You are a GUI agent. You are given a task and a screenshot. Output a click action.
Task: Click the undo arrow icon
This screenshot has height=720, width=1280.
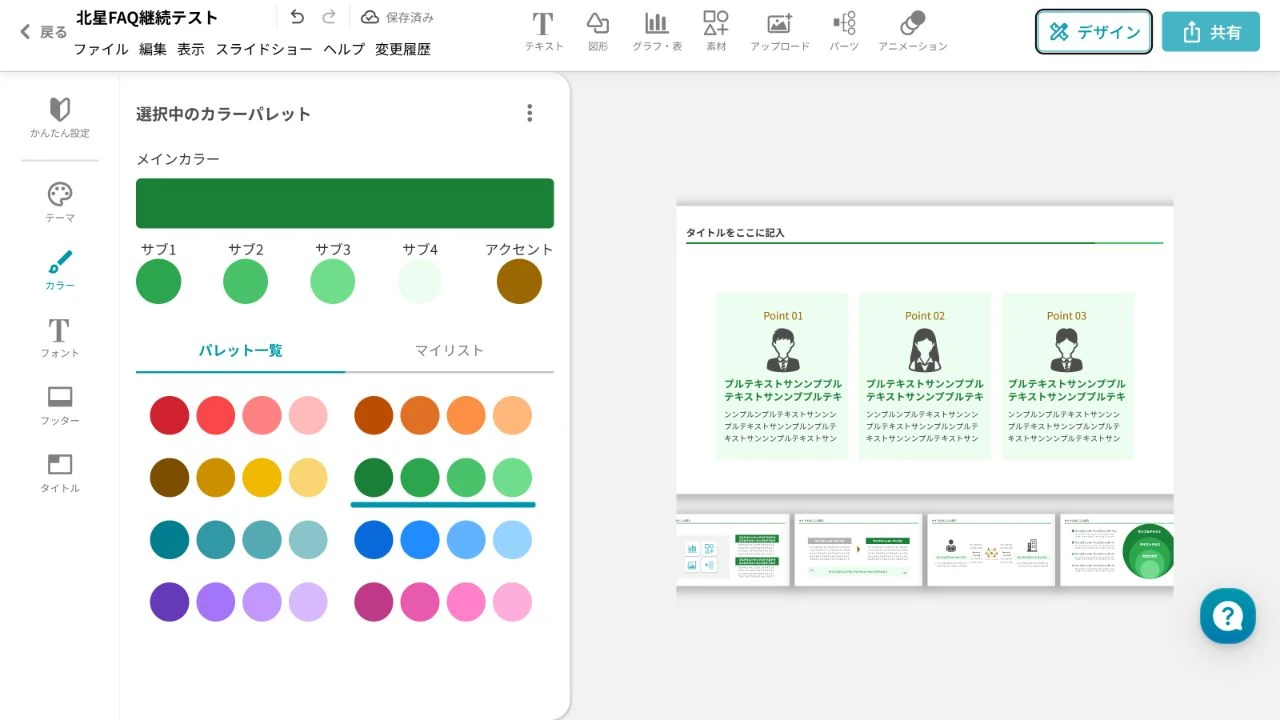pyautogui.click(x=297, y=17)
